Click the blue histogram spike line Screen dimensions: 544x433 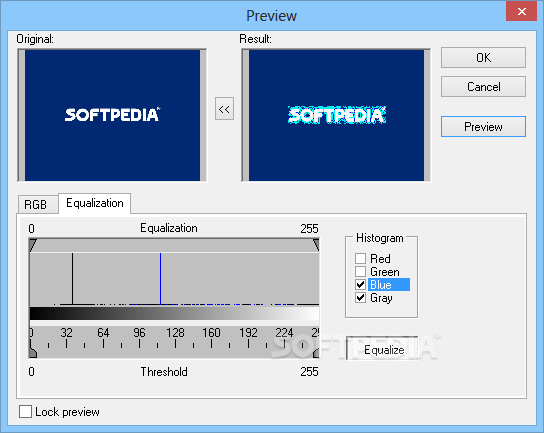pos(160,279)
